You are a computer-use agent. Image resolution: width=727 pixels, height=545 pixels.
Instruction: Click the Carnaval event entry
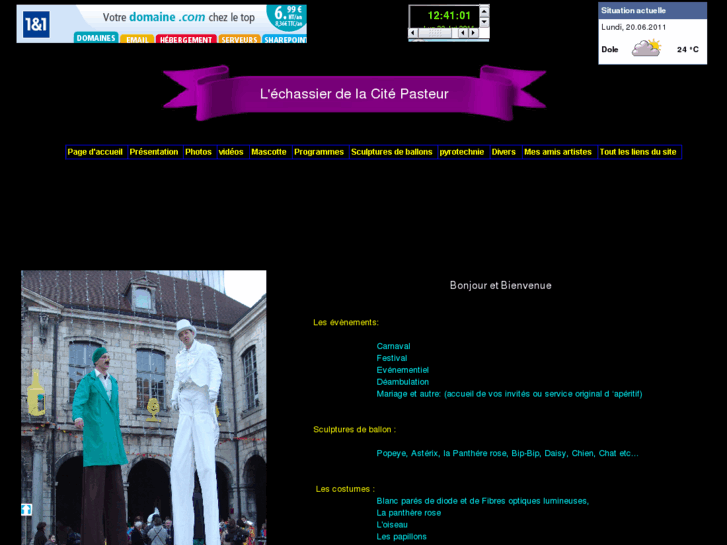click(x=393, y=346)
